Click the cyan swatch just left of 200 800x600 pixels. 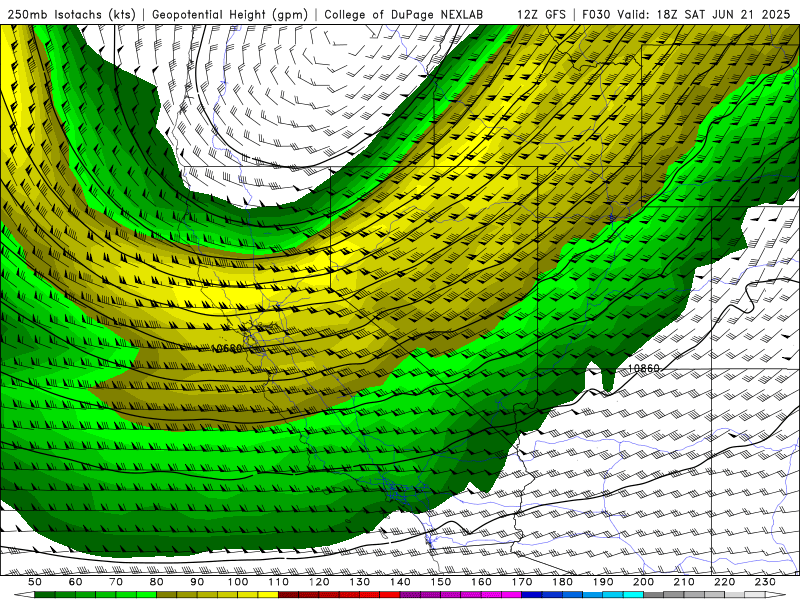(x=633, y=595)
